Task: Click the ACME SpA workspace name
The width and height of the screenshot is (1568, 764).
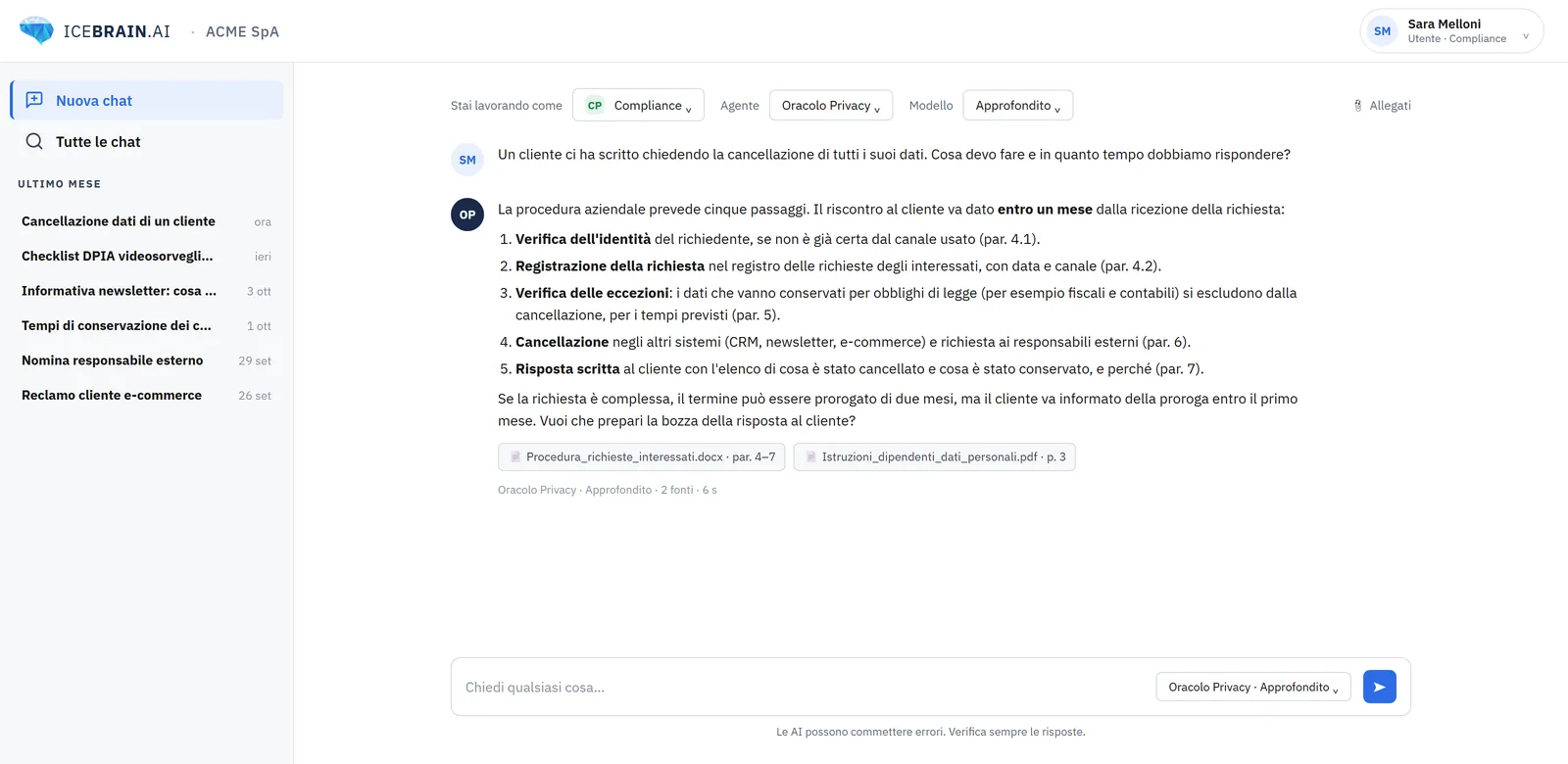Action: point(242,31)
